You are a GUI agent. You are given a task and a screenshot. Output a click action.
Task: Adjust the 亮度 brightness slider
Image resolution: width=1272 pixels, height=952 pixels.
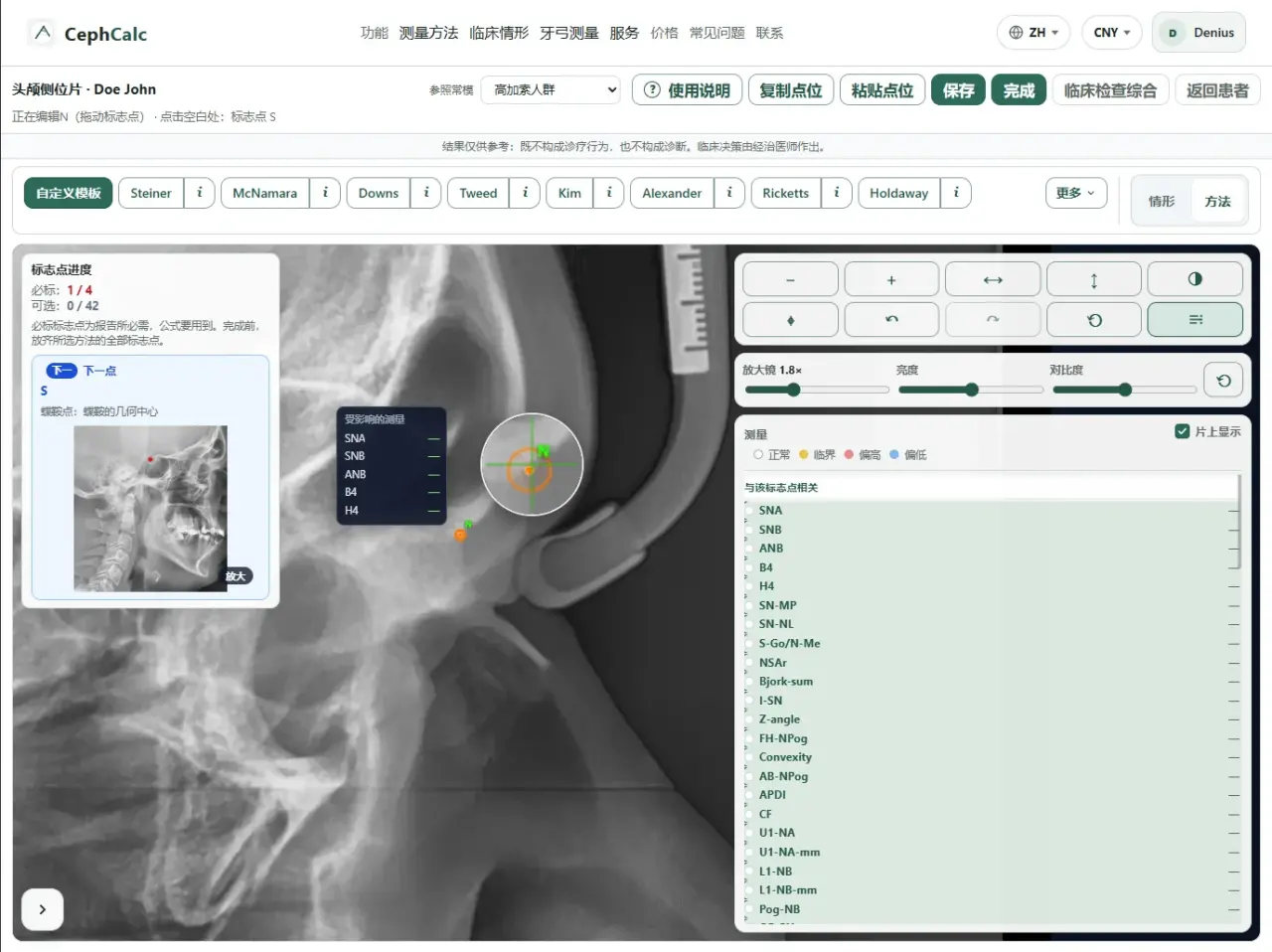click(971, 390)
